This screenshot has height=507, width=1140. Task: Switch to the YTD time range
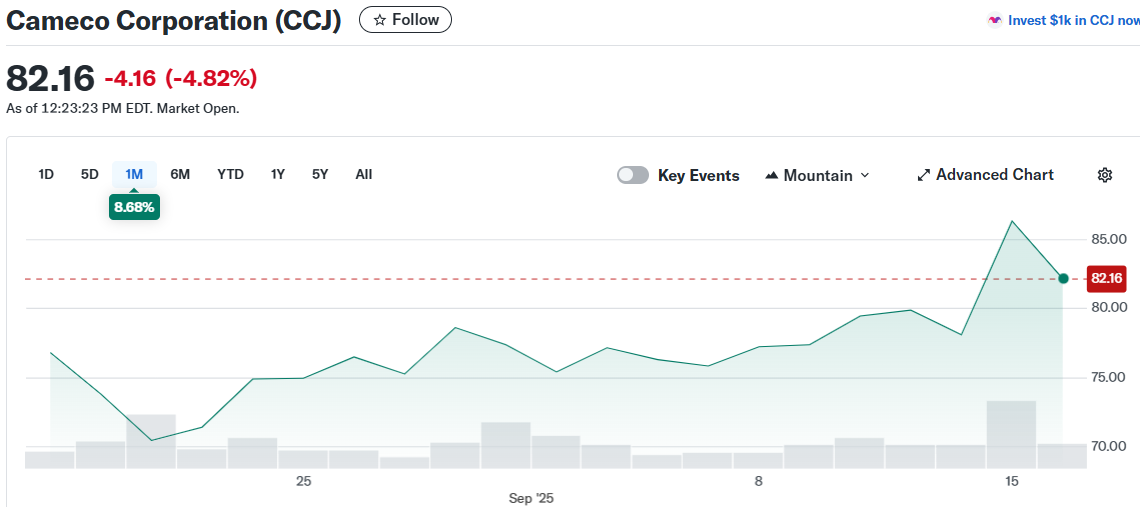coord(230,175)
